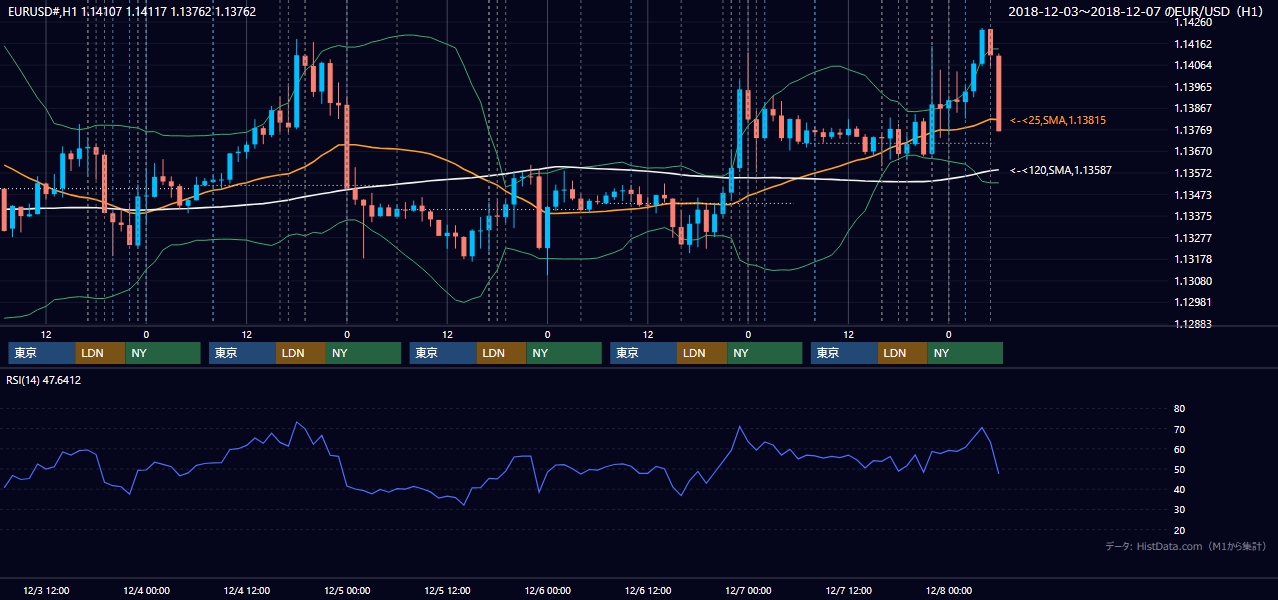Click the HistData.com data source credit
This screenshot has height=600, width=1278.
point(1186,546)
